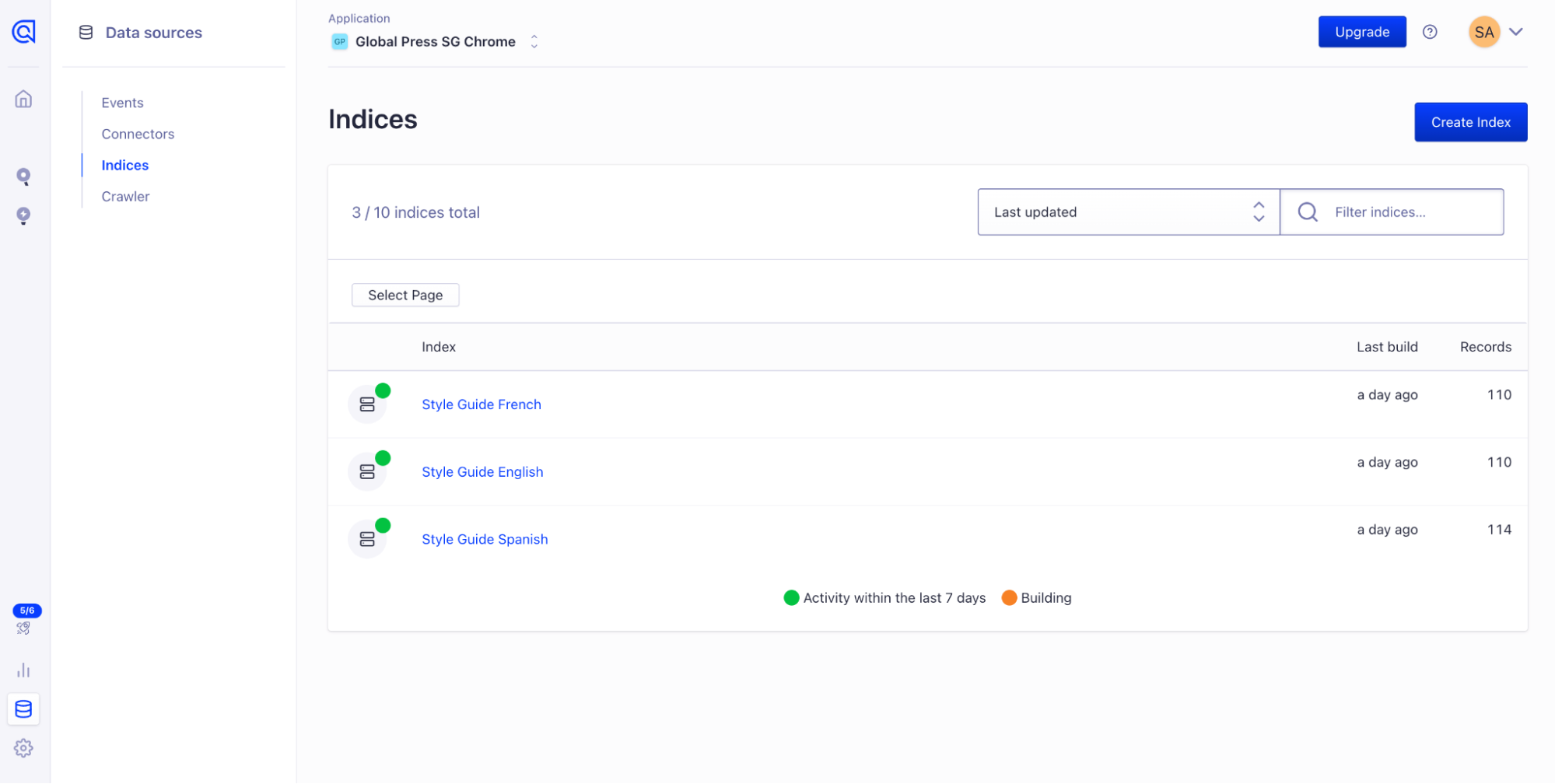Click the Algolia logo icon
Viewport: 1555px width, 784px height.
(x=23, y=33)
